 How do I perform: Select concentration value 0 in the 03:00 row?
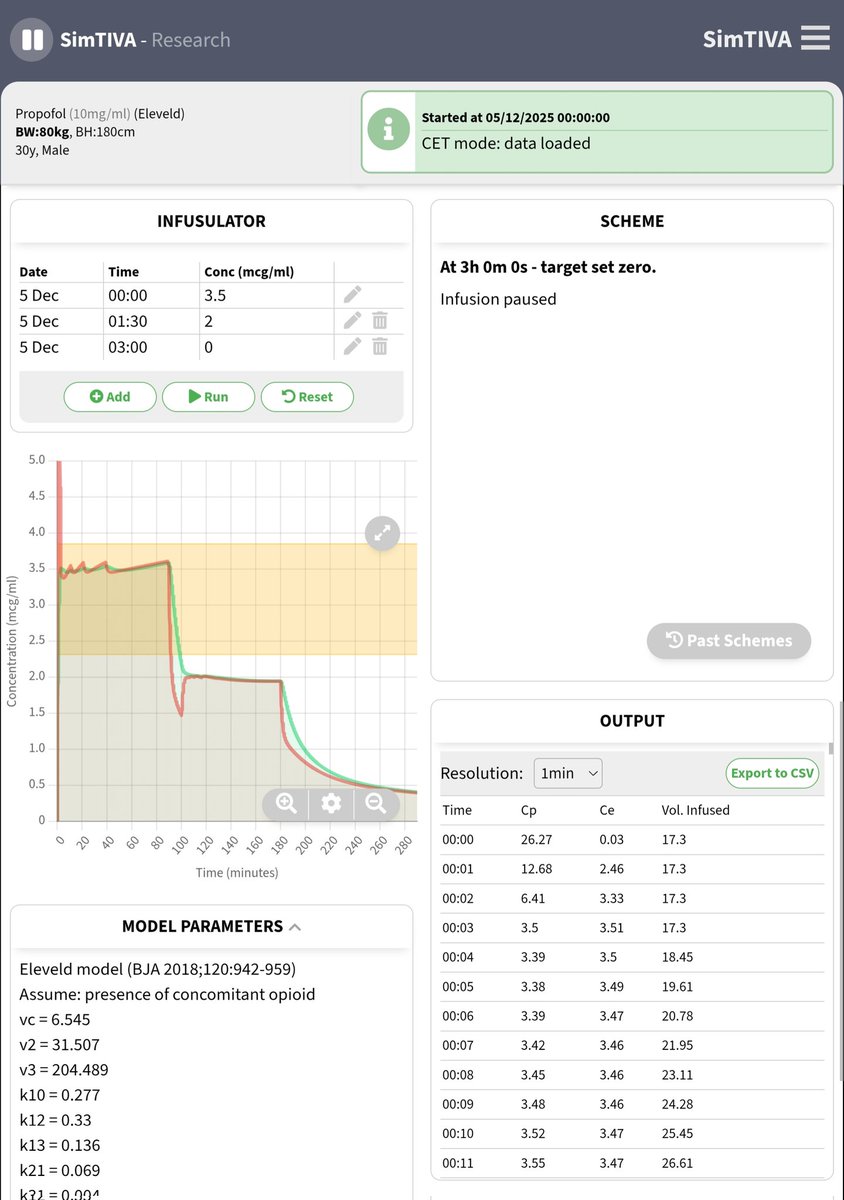point(208,347)
